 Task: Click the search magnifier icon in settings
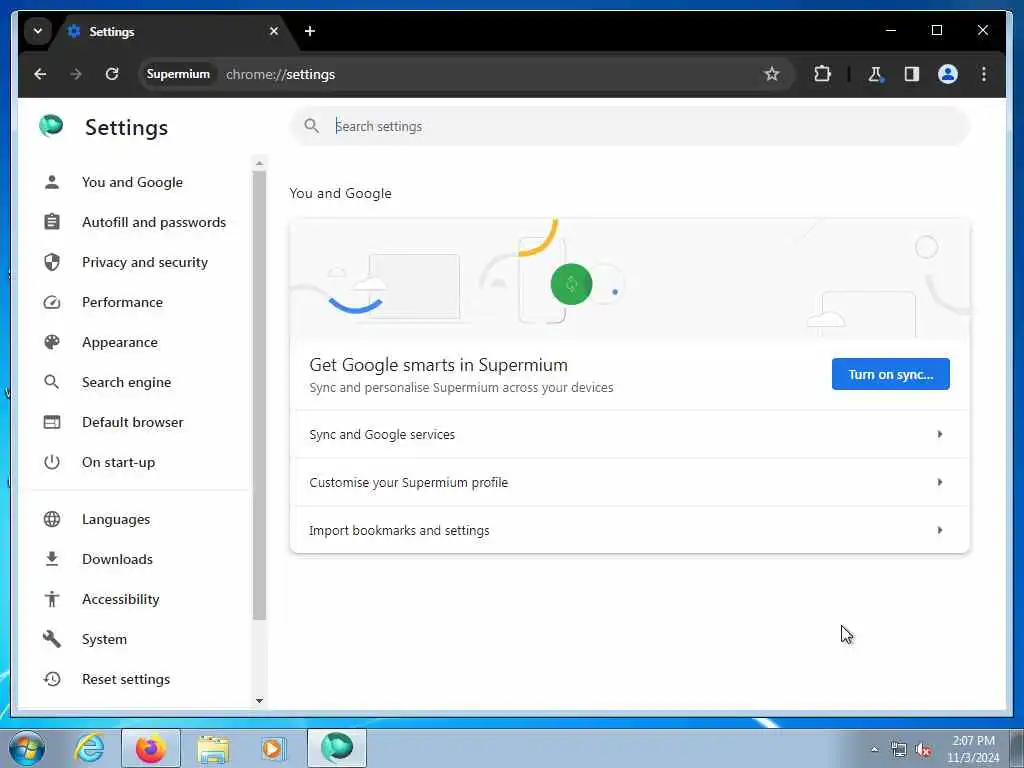(312, 126)
